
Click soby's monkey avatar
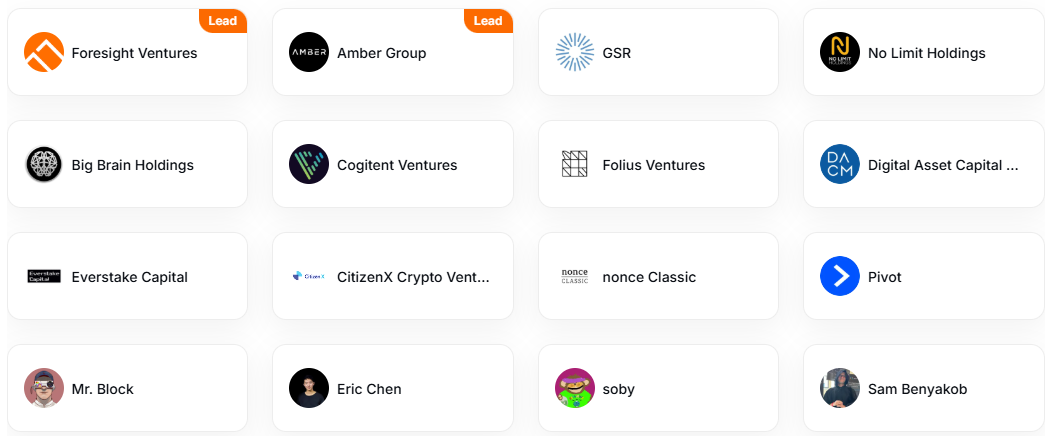[575, 388]
